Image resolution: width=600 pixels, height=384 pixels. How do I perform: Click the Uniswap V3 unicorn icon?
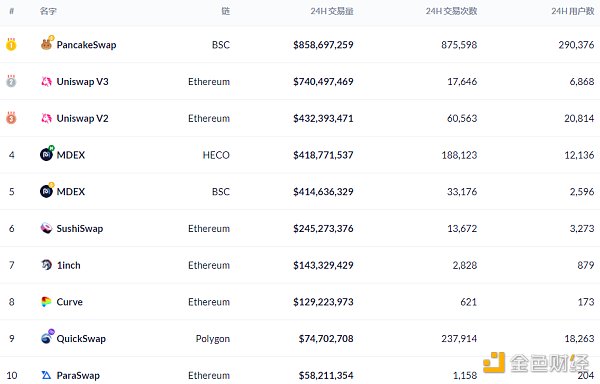(x=46, y=81)
